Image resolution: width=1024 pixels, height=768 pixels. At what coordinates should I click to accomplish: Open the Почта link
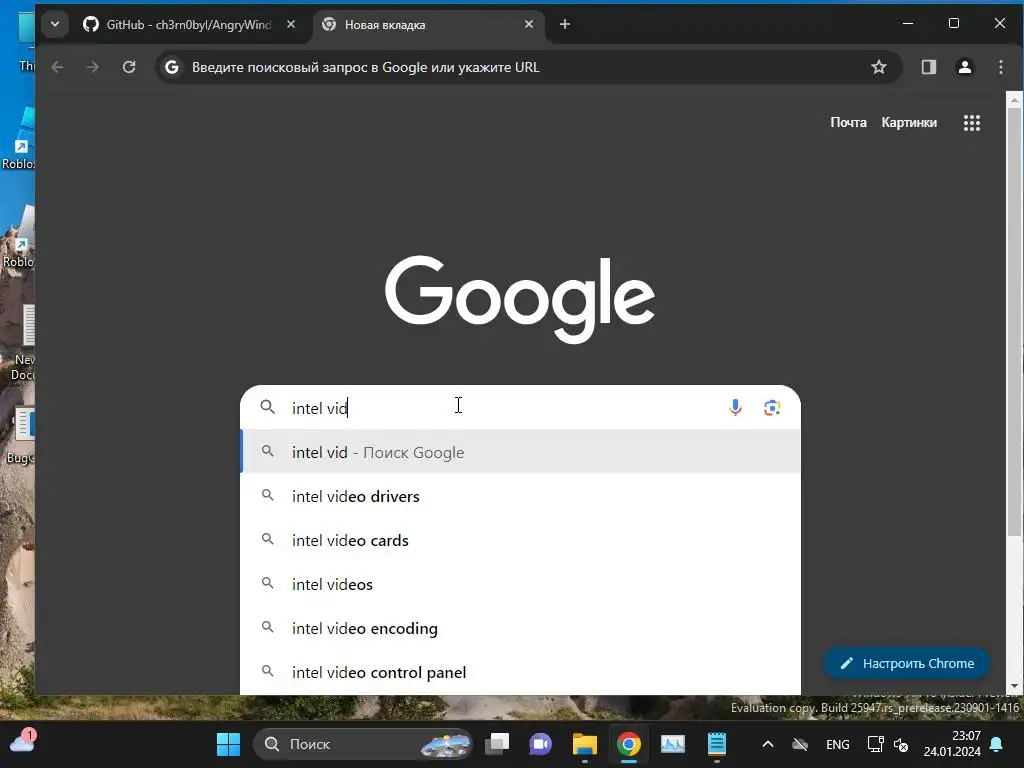click(848, 122)
